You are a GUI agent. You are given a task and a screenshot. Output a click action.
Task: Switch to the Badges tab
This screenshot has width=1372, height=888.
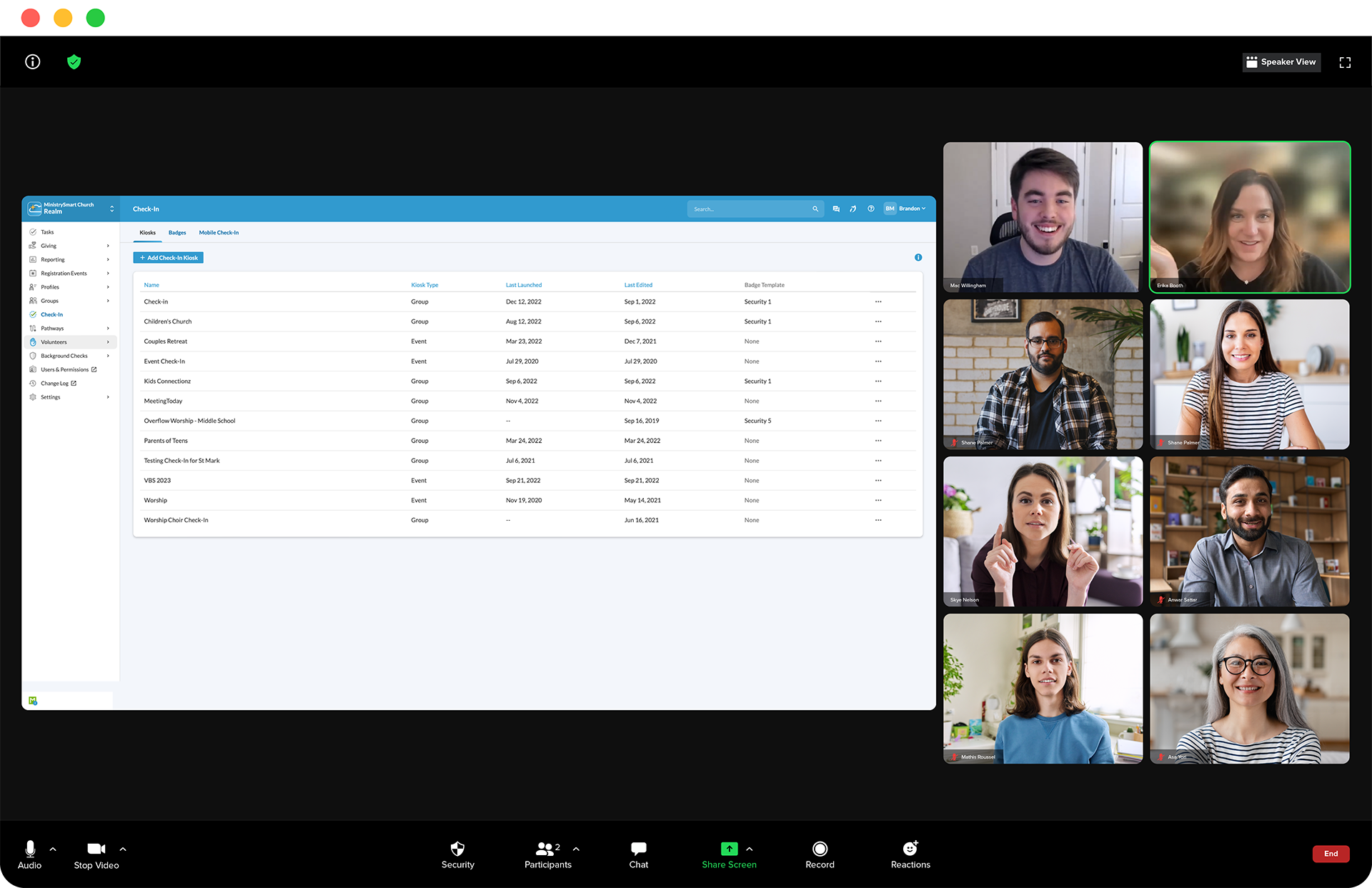177,233
